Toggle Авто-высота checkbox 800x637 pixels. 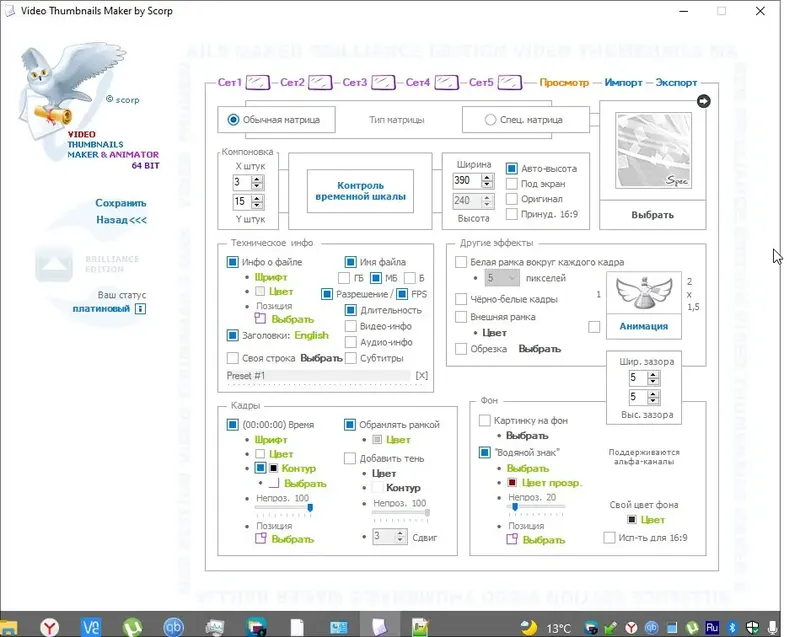click(511, 168)
